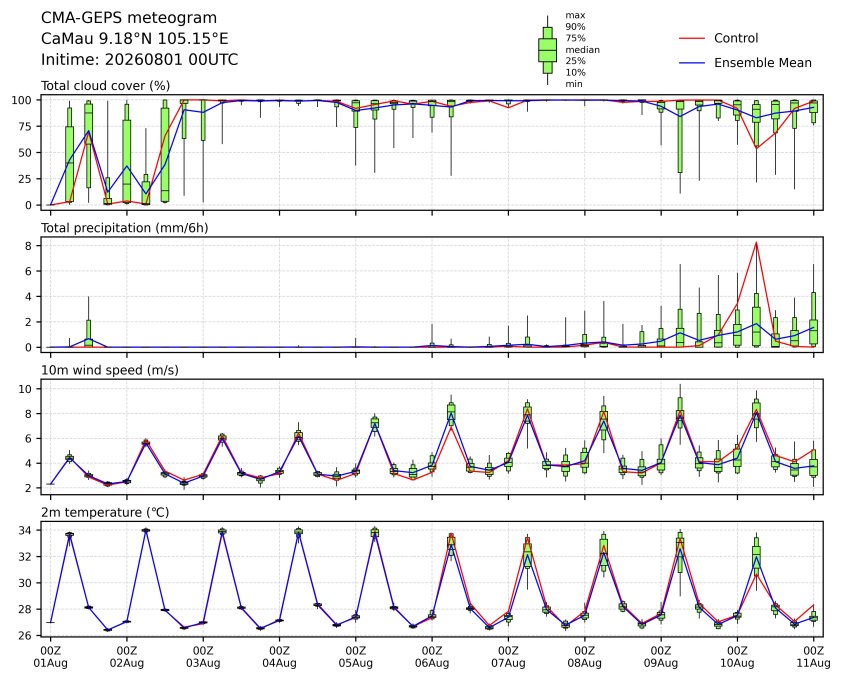Image resolution: width=842 pixels, height=680 pixels.
Task: Click the Control legend label
Action: (736, 38)
